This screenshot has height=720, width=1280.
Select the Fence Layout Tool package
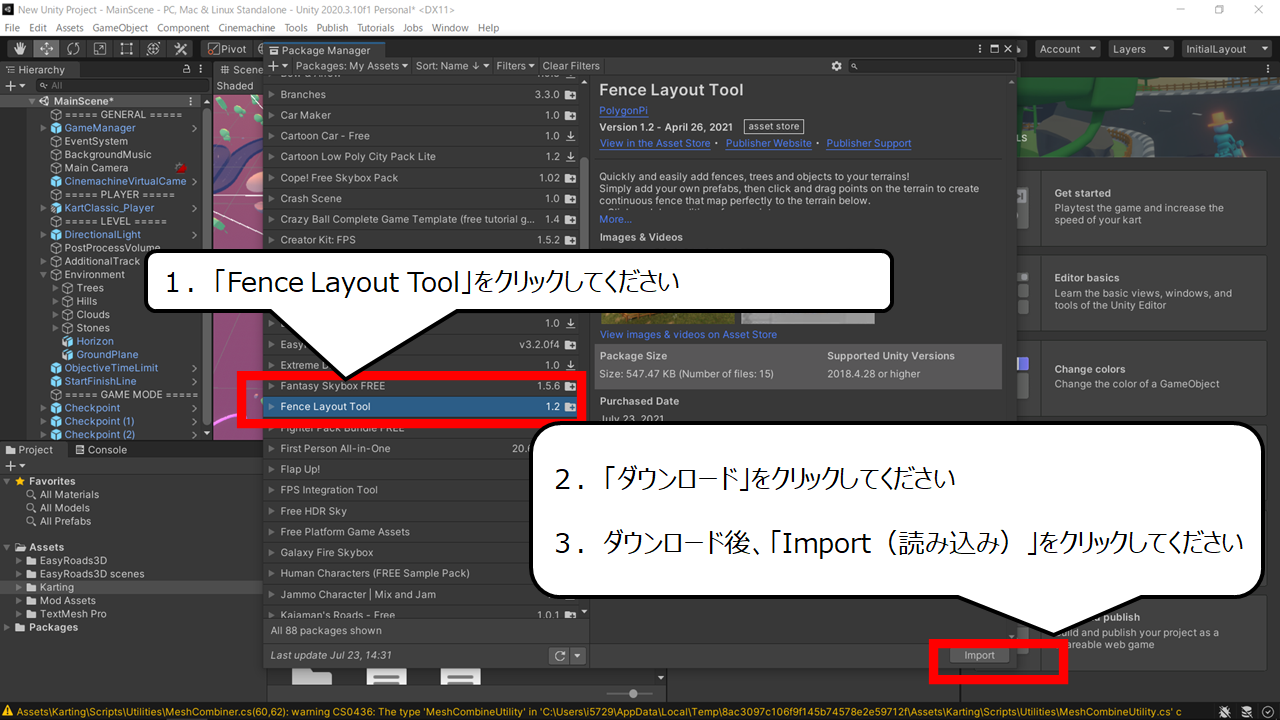click(421, 407)
